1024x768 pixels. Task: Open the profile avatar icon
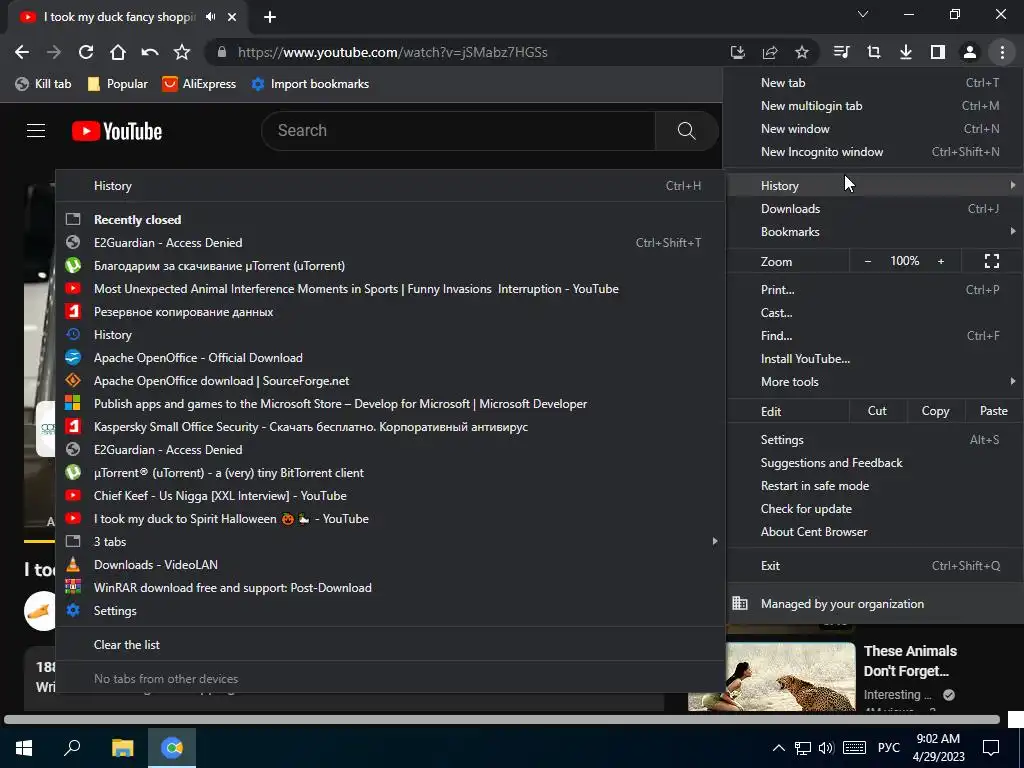[970, 52]
